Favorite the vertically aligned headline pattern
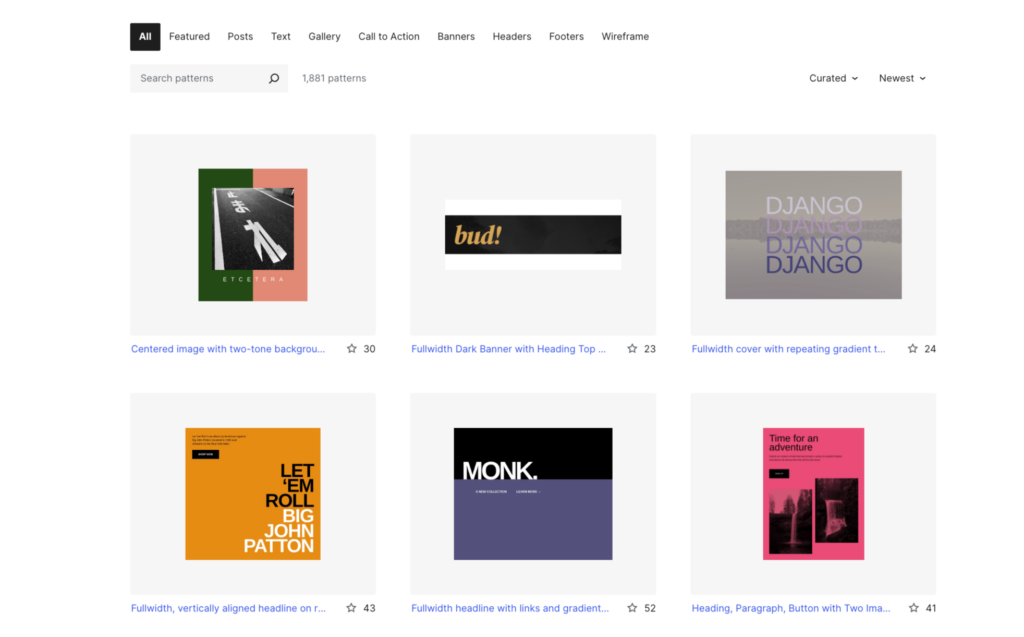The width and height of the screenshot is (1024, 637). [352, 608]
